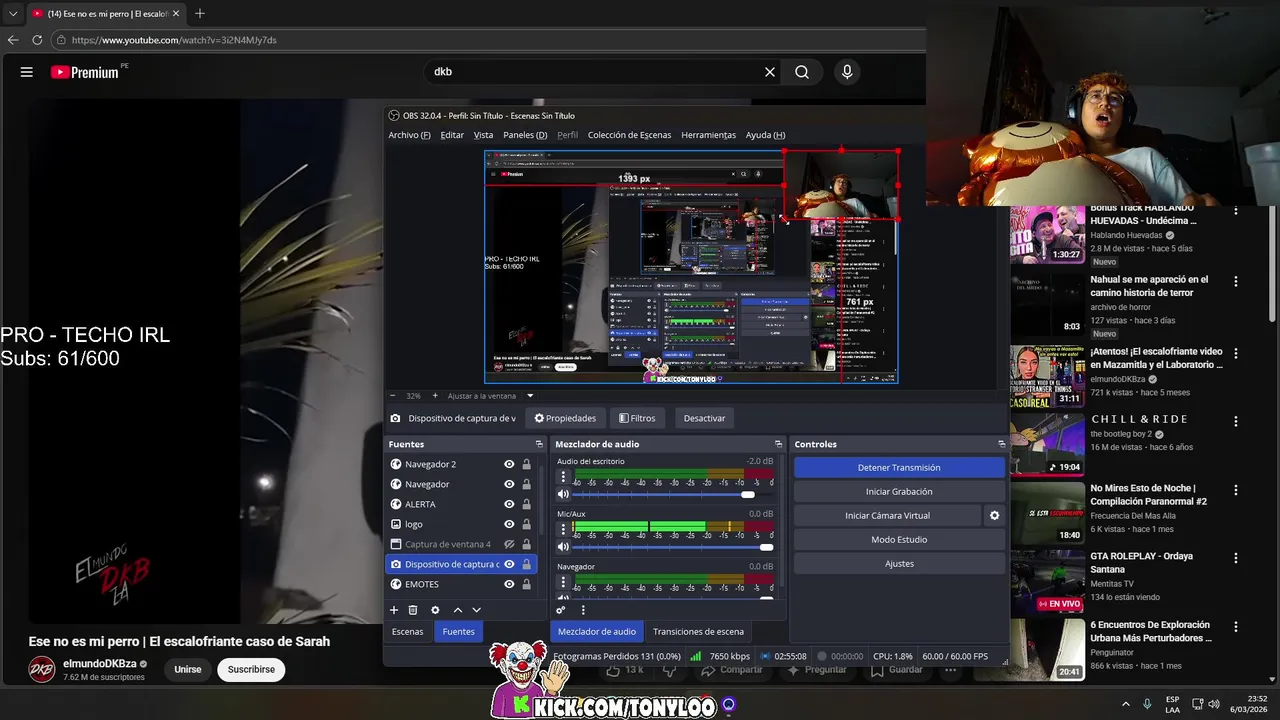1280x720 pixels.
Task: Open Audio del escritorio options dots
Action: click(563, 477)
